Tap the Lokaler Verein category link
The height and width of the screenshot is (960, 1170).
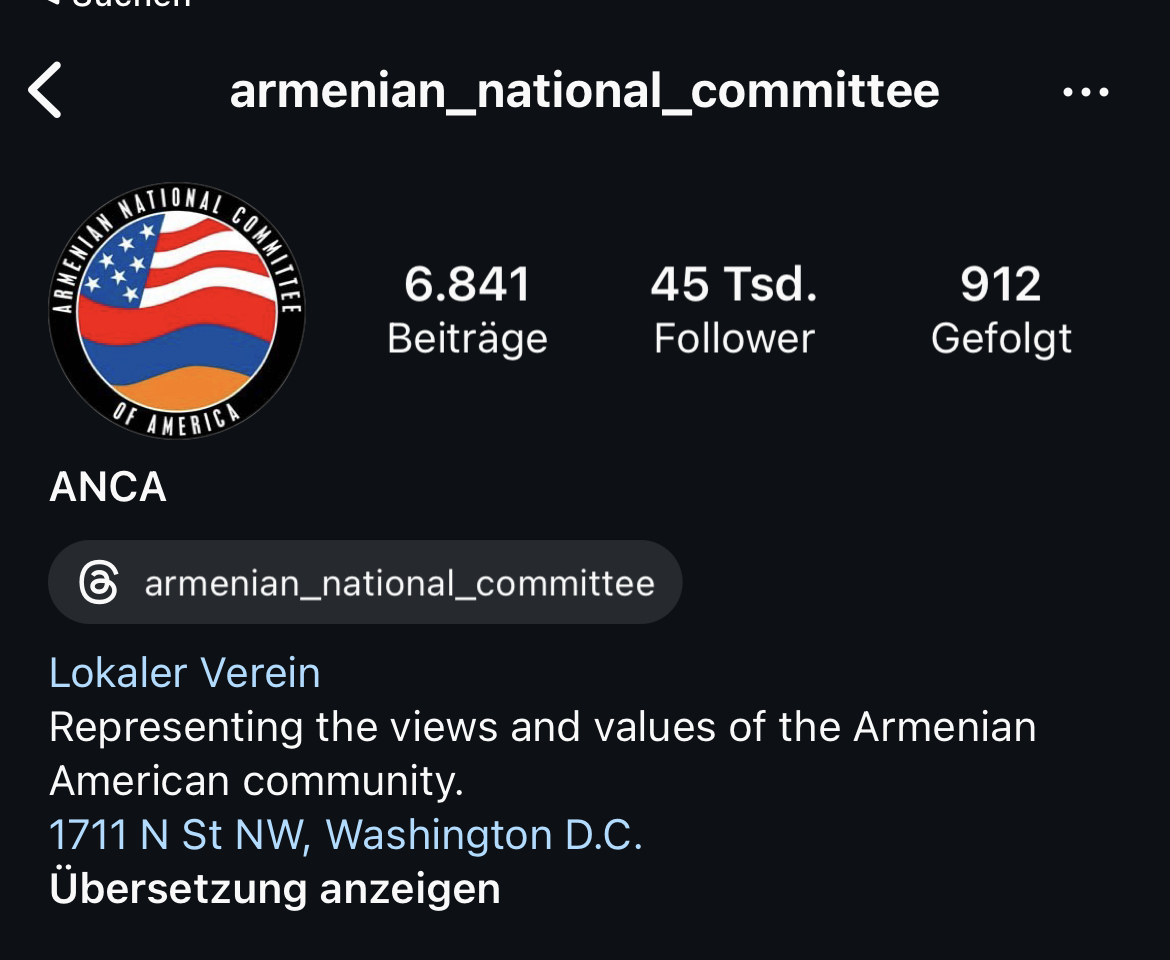click(x=185, y=673)
